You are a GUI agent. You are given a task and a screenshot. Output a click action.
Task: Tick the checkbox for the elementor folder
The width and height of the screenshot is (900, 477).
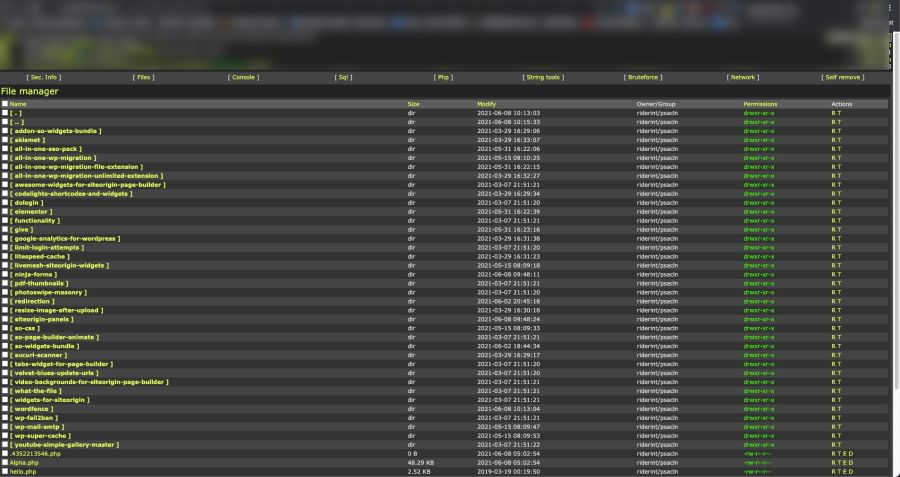coord(5,212)
